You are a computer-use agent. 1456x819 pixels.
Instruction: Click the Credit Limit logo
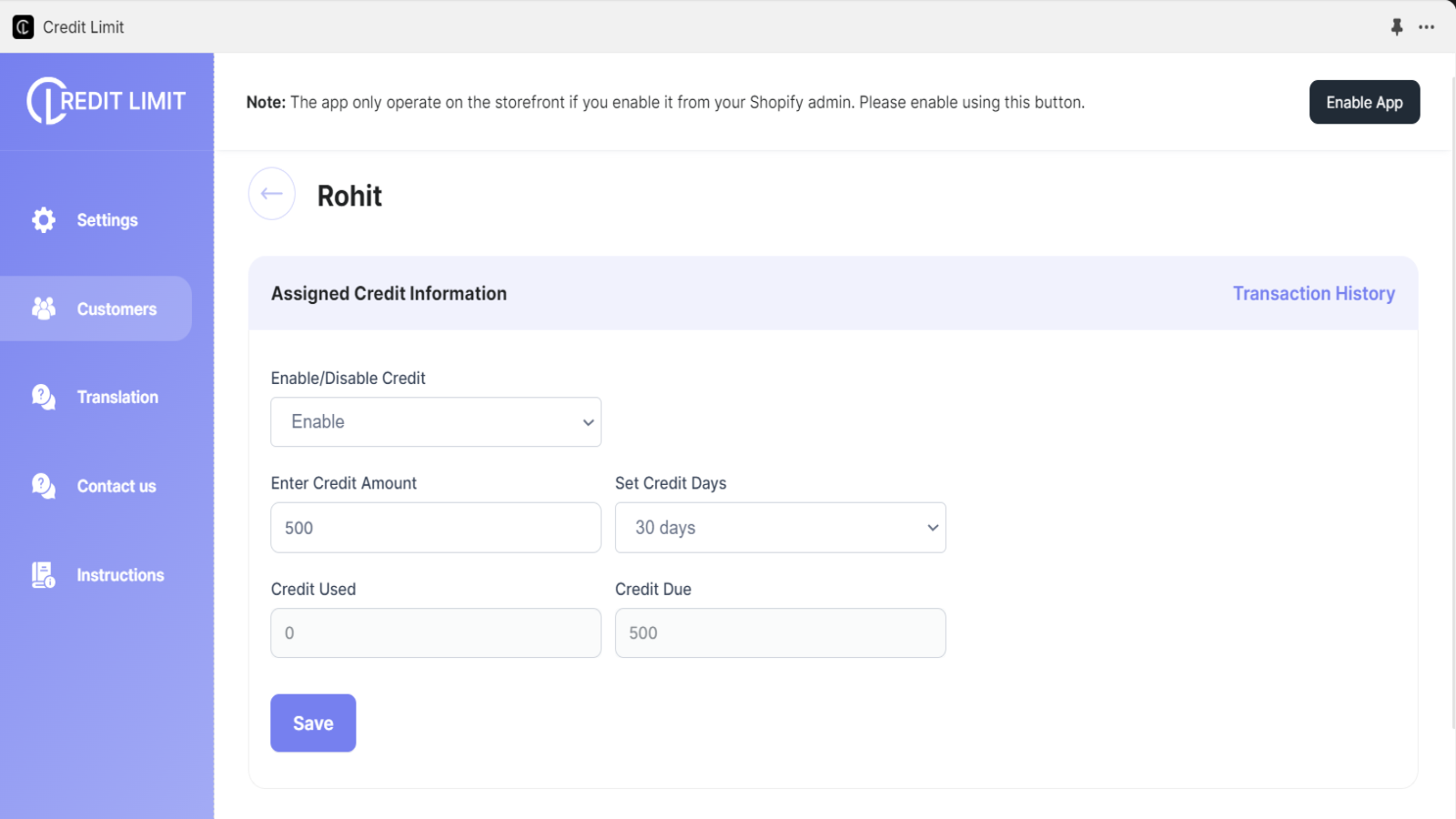(106, 101)
